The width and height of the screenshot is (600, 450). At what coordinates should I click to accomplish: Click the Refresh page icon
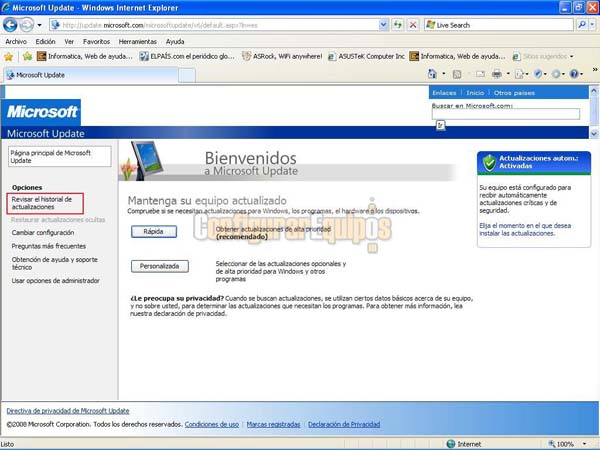pyautogui.click(x=398, y=25)
